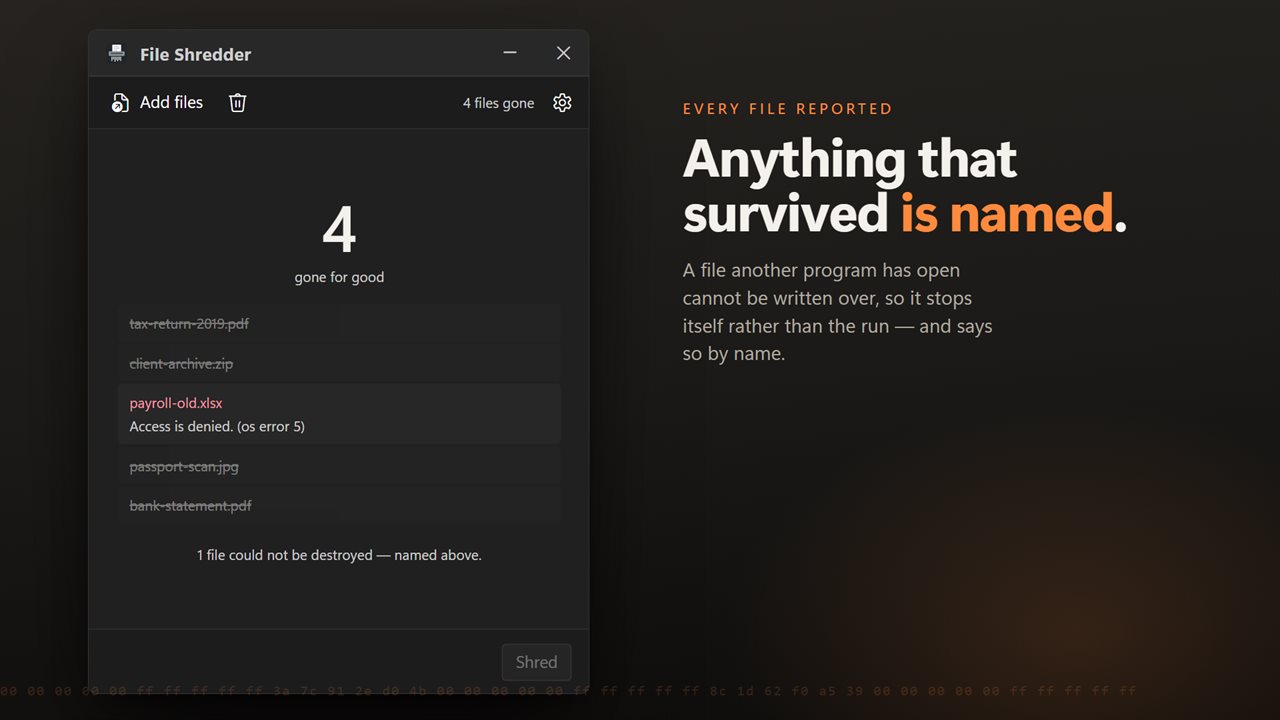The width and height of the screenshot is (1280, 720).
Task: Click the '1 file could not be destroyed' notice
Action: 339,555
